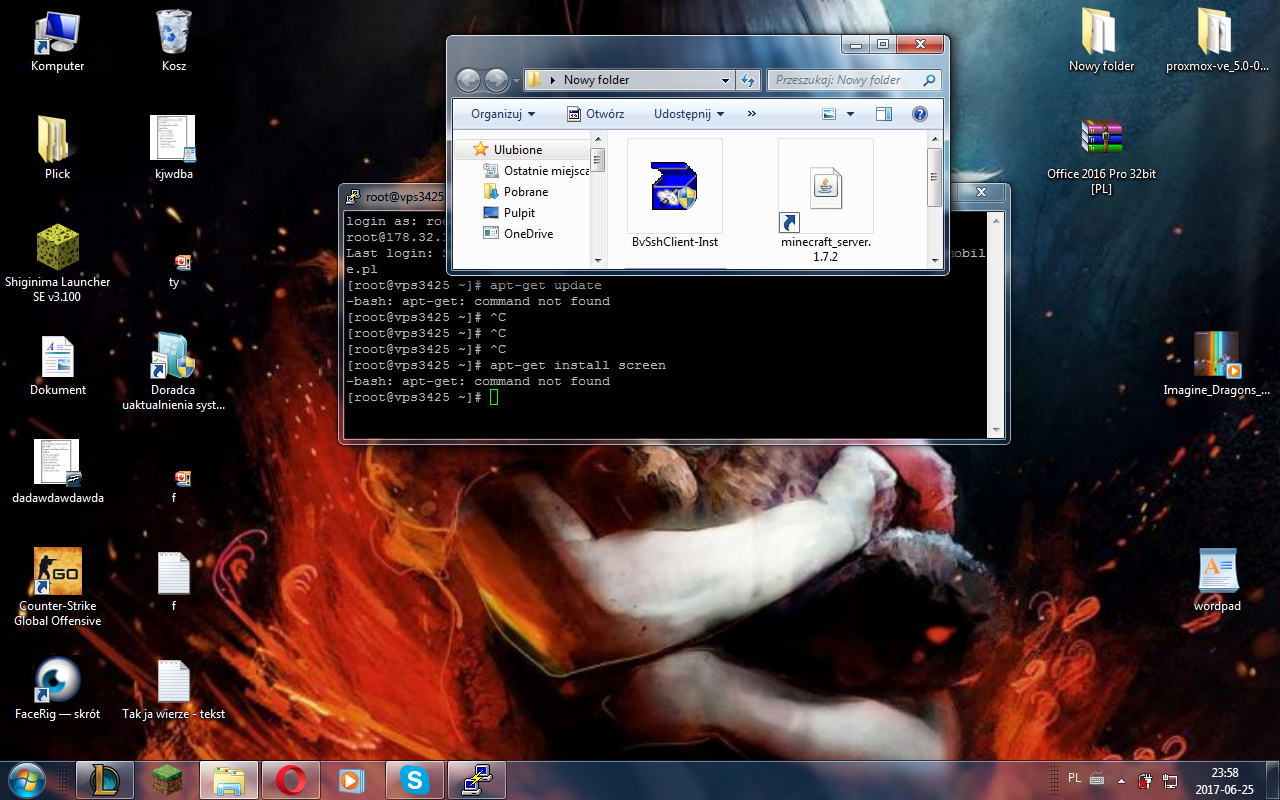The height and width of the screenshot is (800, 1280).
Task: Click the Przeszukaj: Nowy folder search box
Action: point(850,80)
